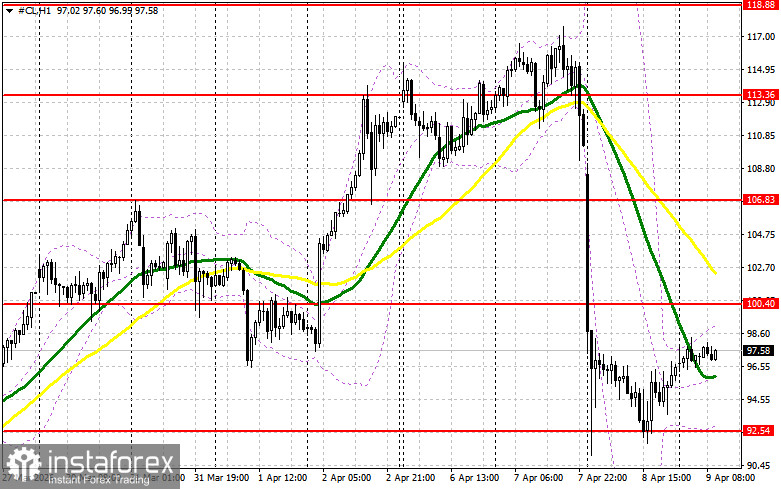
Task: Click the 31 Mar 19:00 time label
Action: pos(222,478)
